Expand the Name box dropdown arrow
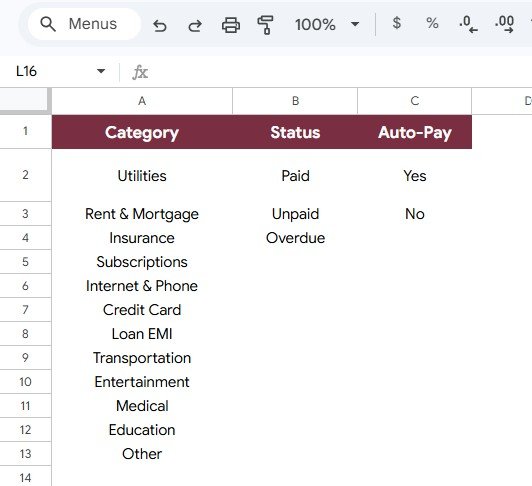This screenshot has height=486, width=532. (x=101, y=71)
